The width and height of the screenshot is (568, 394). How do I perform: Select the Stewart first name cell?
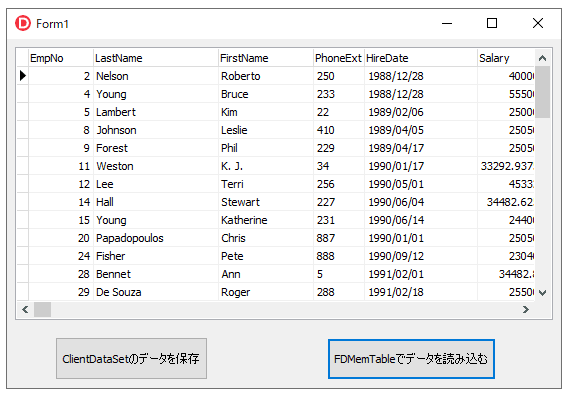click(266, 202)
